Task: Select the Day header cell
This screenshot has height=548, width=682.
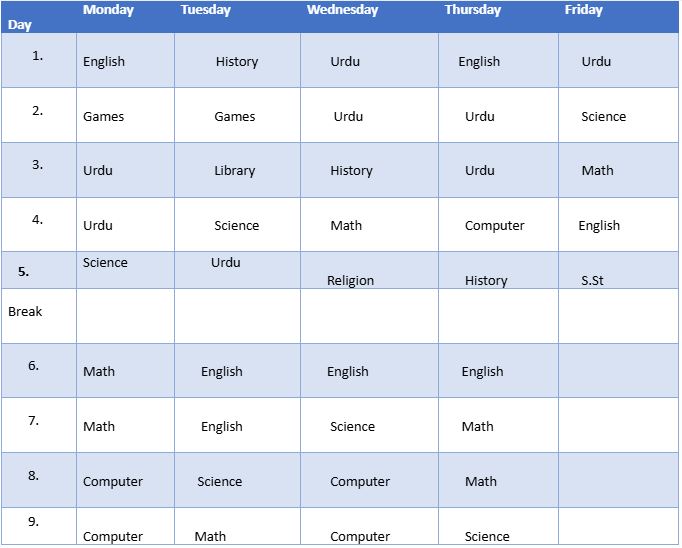Action: tap(39, 17)
